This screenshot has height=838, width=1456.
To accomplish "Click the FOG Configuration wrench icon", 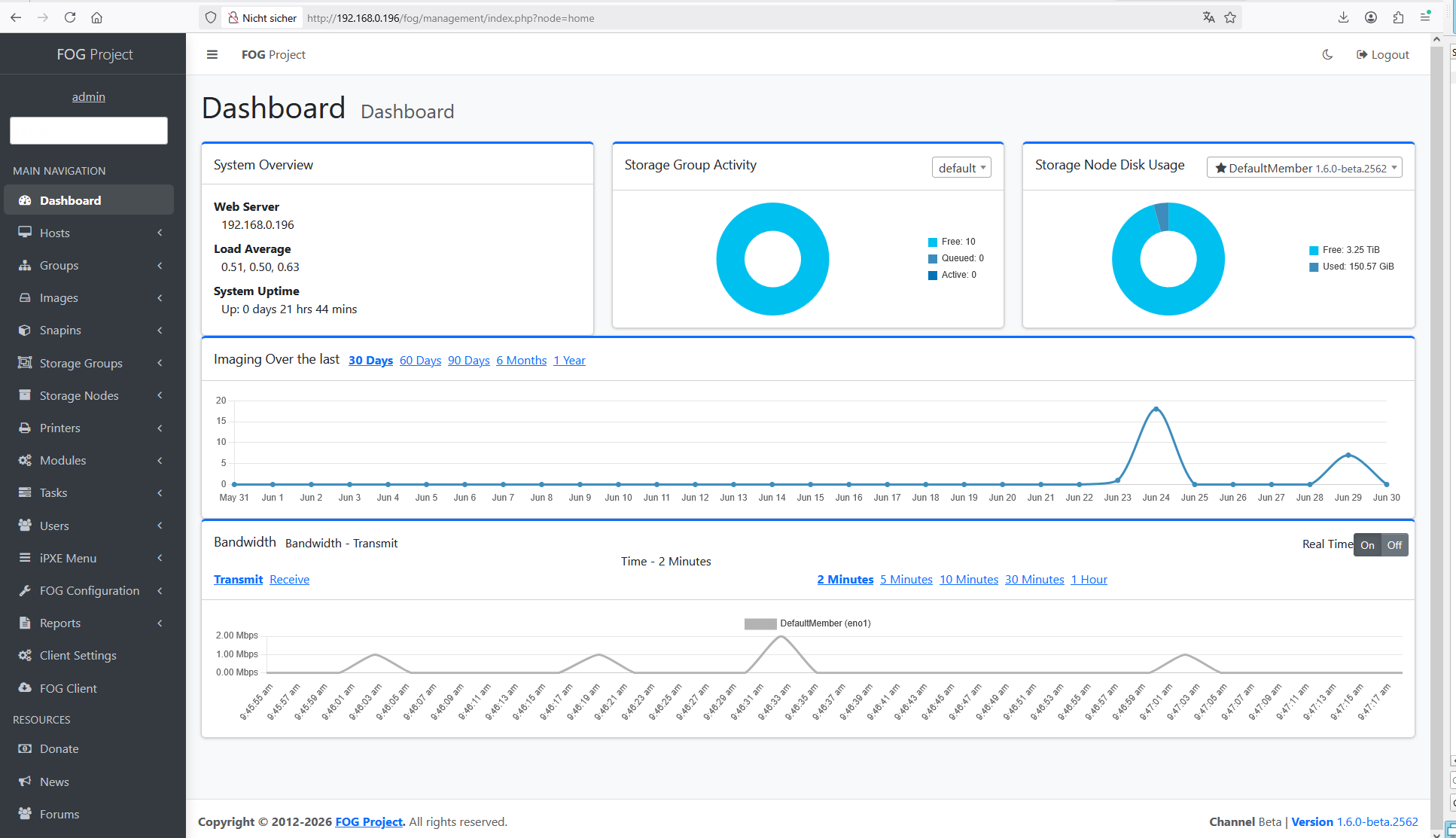I will (x=25, y=590).
